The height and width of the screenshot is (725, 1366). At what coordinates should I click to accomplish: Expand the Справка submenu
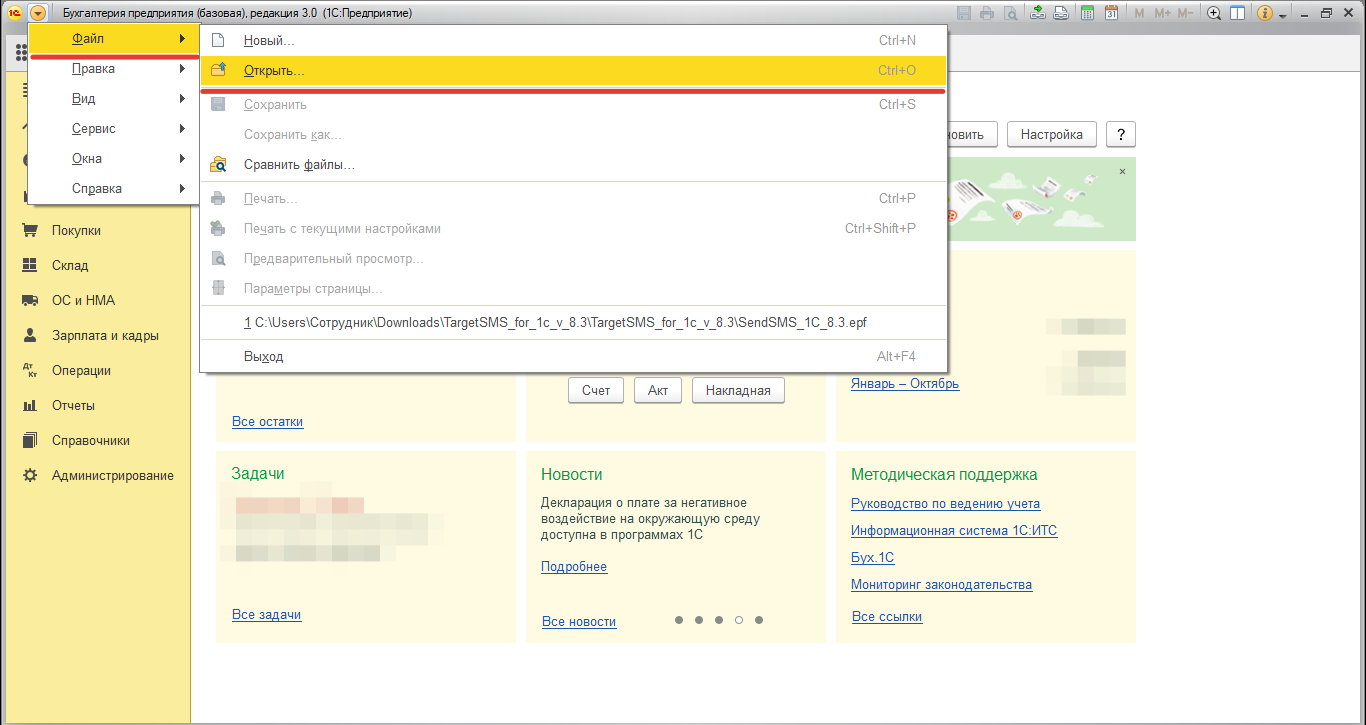point(115,189)
